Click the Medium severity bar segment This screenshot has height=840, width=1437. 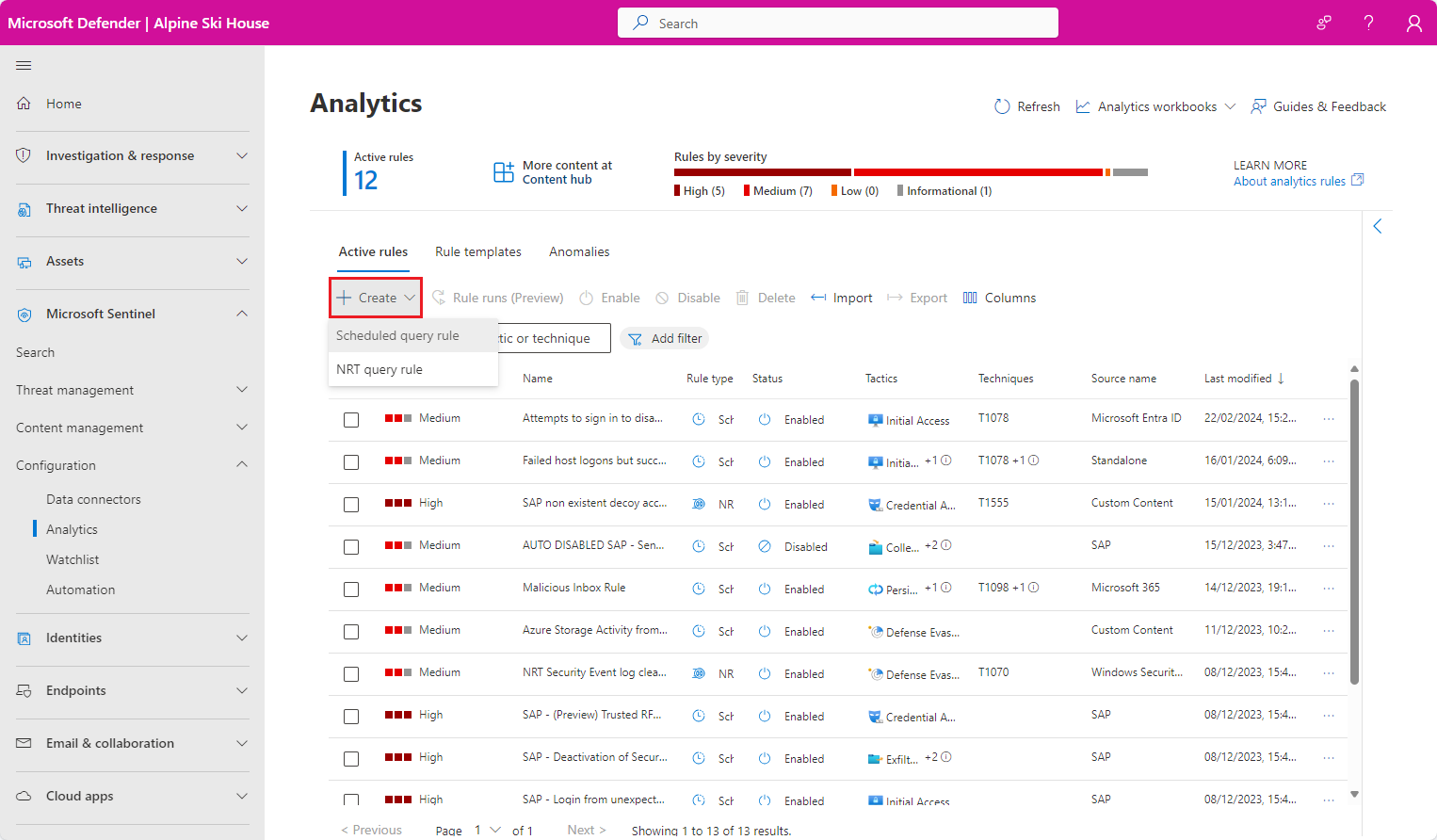[978, 172]
